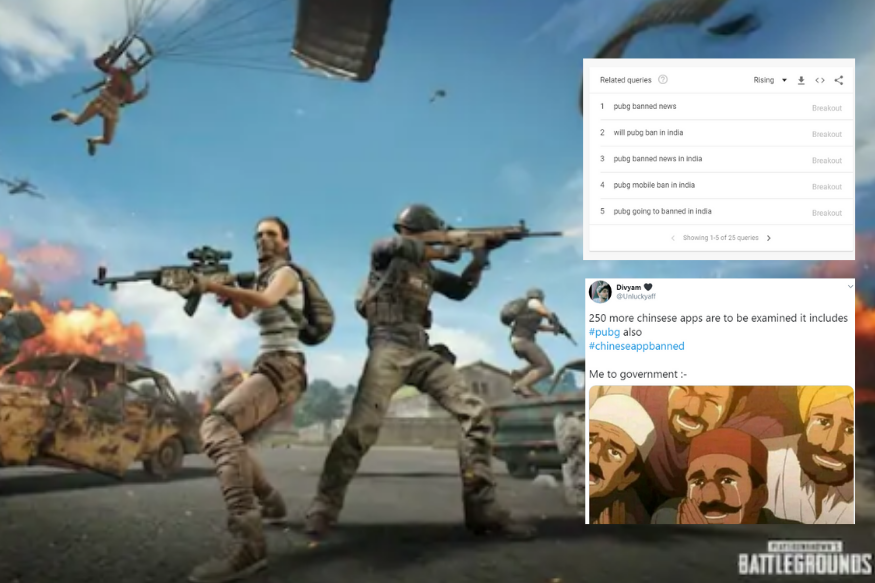Viewport: 875px width, 583px height.
Task: Share the Related queries card
Action: (839, 80)
